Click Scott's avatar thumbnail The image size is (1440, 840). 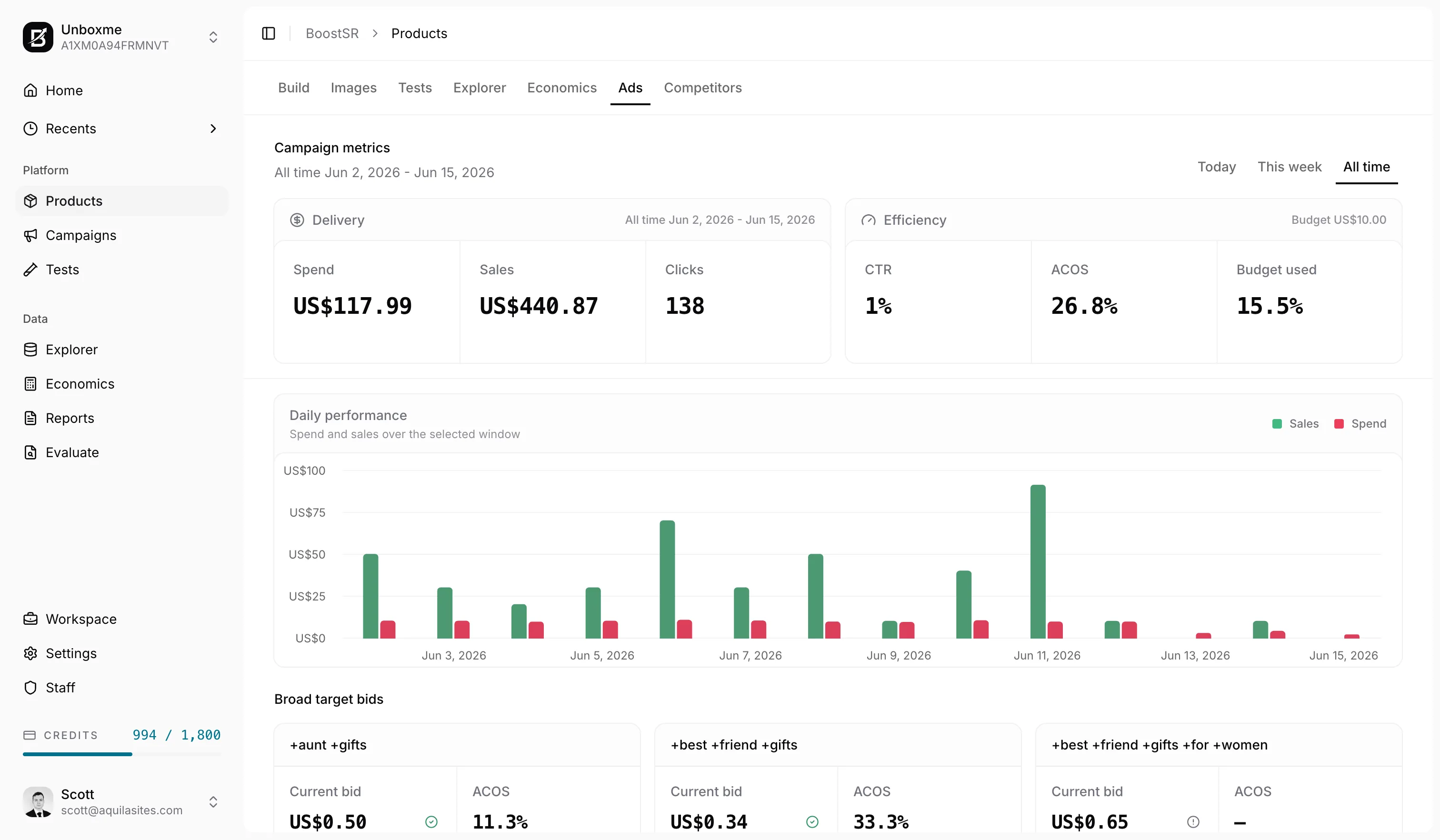pos(38,802)
